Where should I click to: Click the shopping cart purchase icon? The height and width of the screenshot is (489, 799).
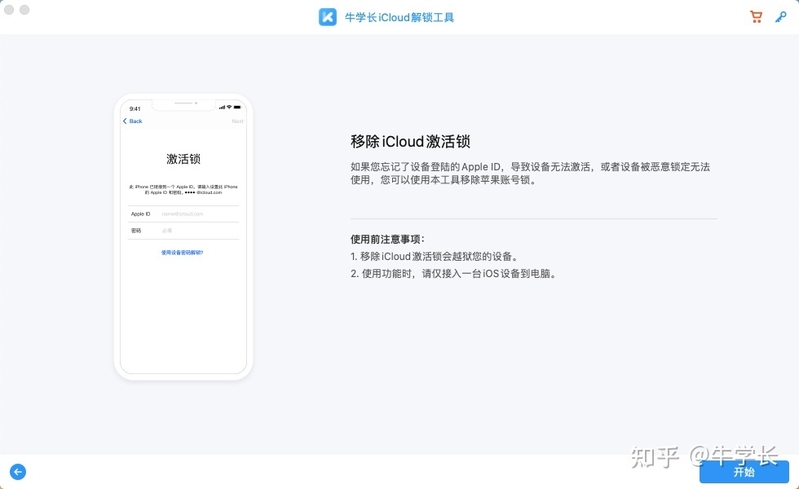756,17
